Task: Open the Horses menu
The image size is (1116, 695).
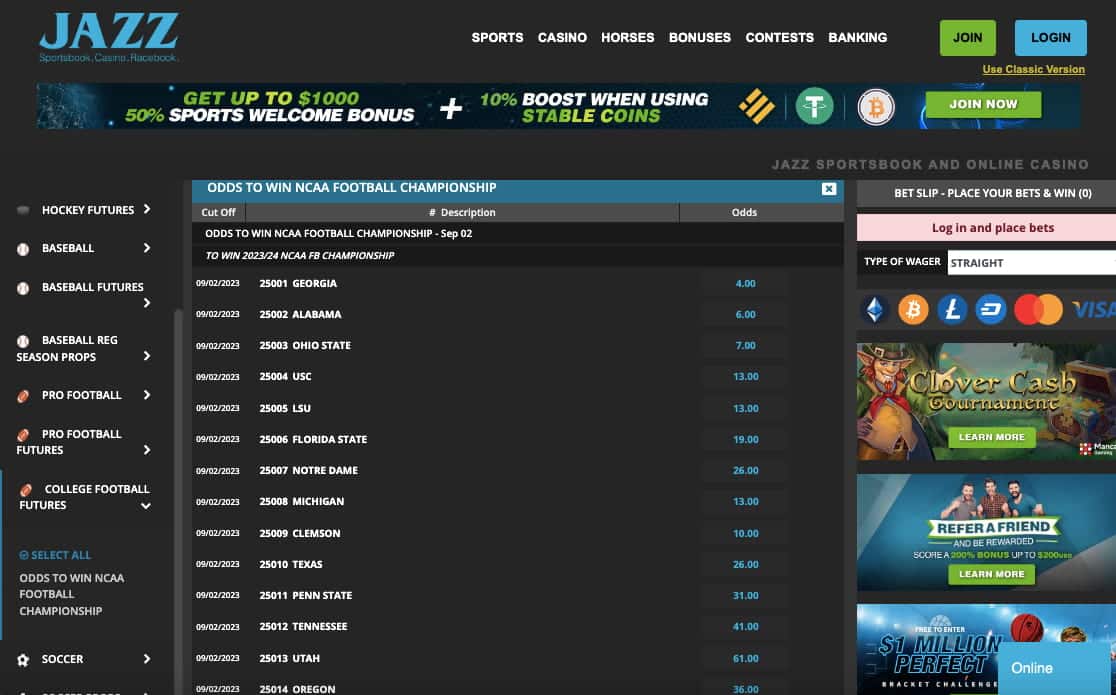Action: (x=627, y=38)
